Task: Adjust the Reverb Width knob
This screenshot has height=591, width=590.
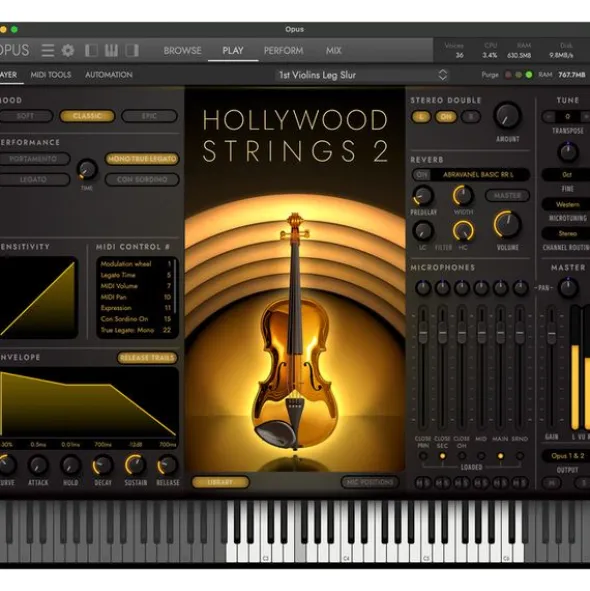Action: (x=463, y=196)
